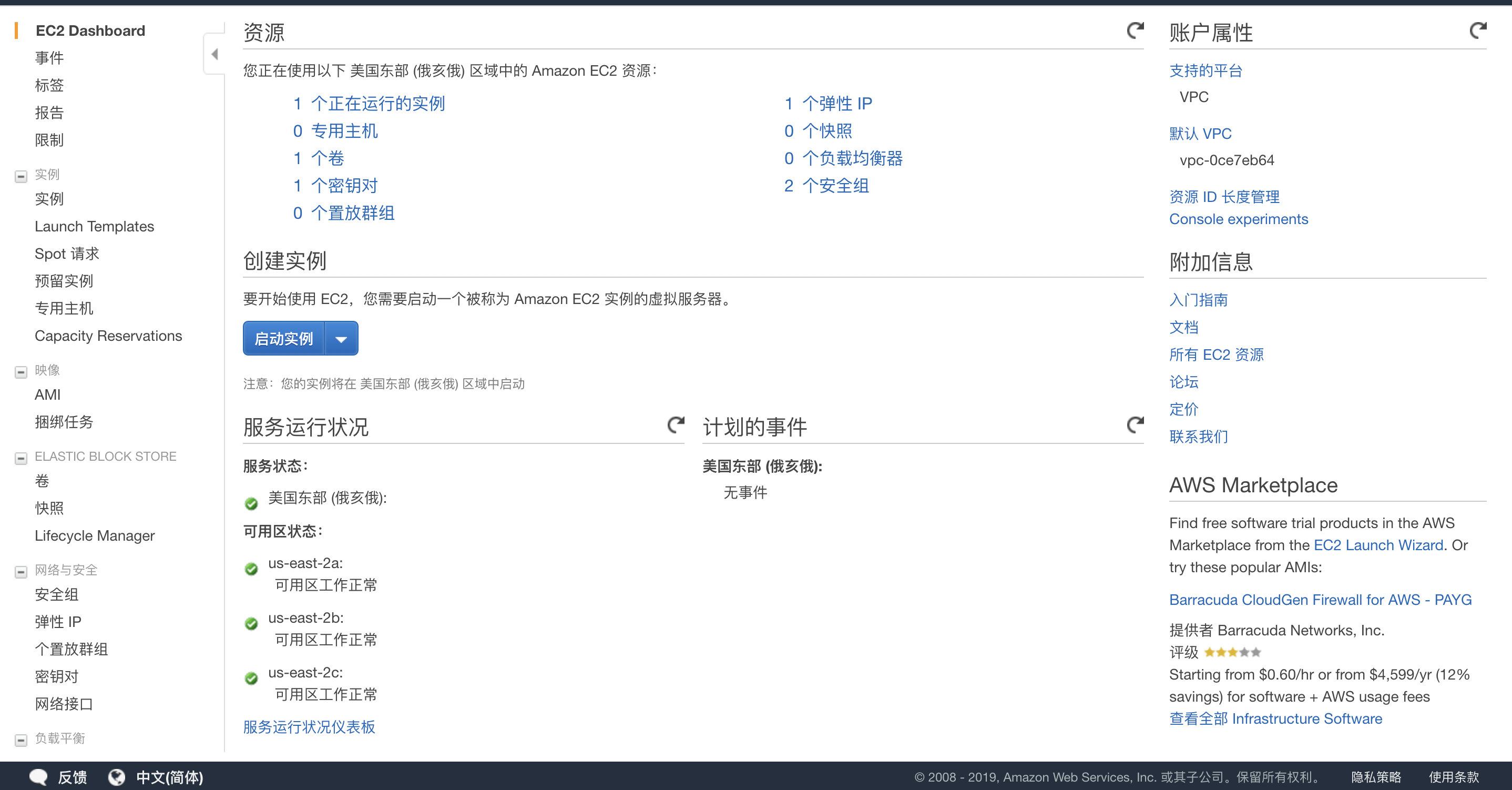
Task: Open the 启动实例 dropdown arrow
Action: click(x=341, y=338)
